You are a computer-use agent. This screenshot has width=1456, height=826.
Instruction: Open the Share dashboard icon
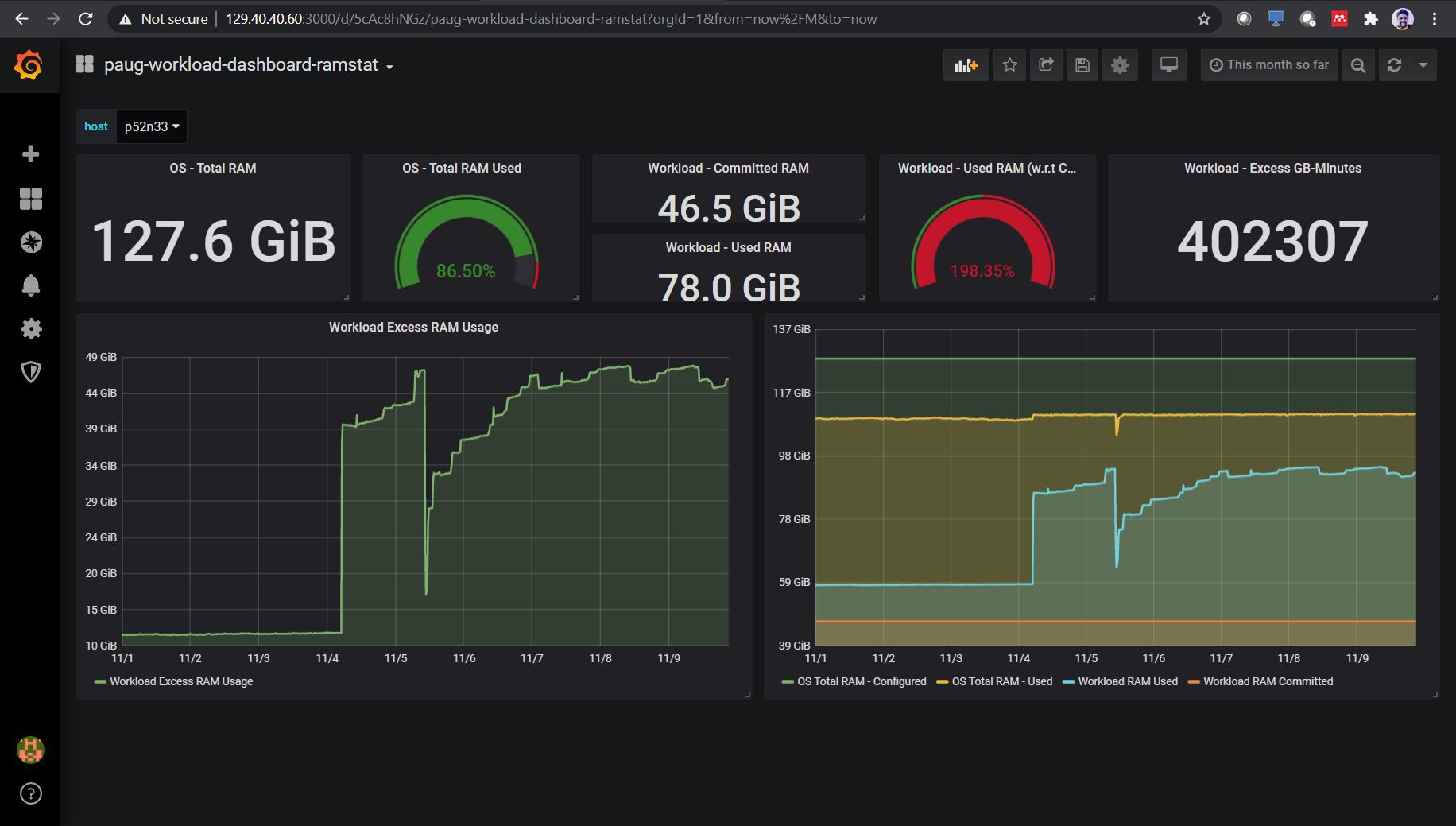click(1046, 65)
